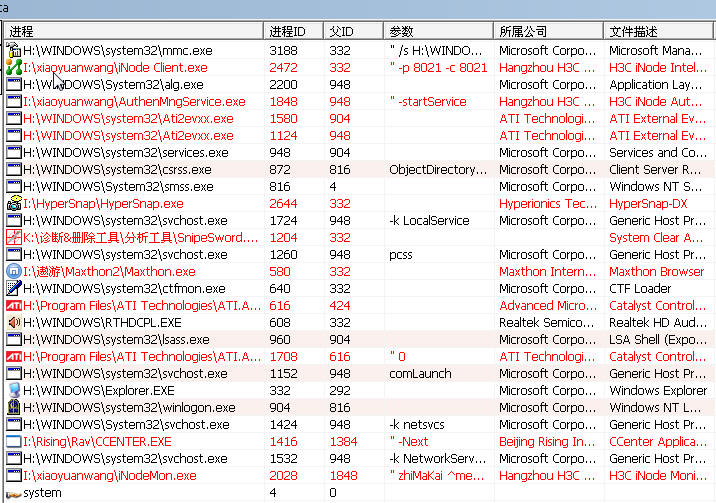Click the alg.exe window icon
Image resolution: width=716 pixels, height=503 pixels.
pyautogui.click(x=14, y=84)
